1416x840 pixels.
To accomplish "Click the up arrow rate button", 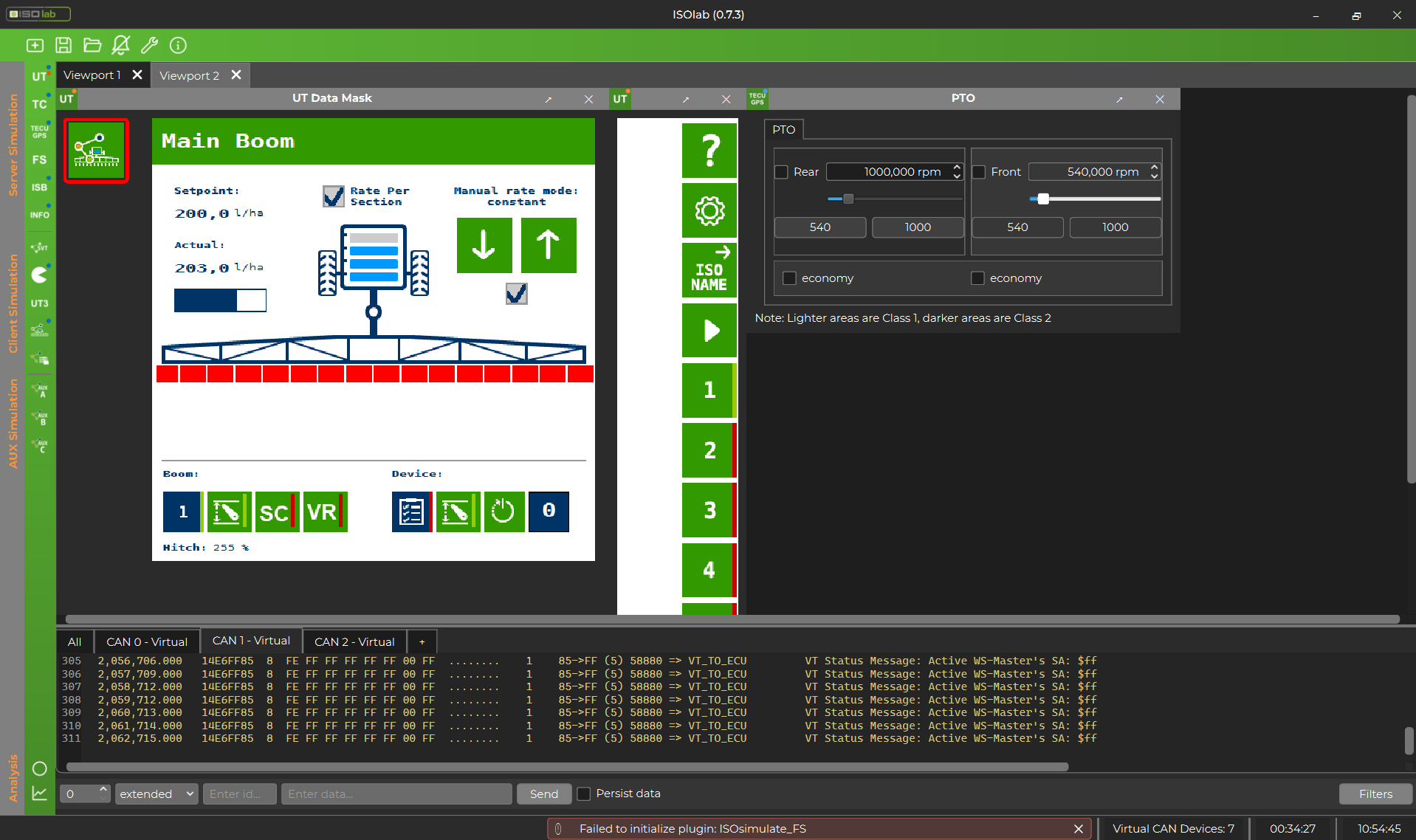I will pos(549,245).
